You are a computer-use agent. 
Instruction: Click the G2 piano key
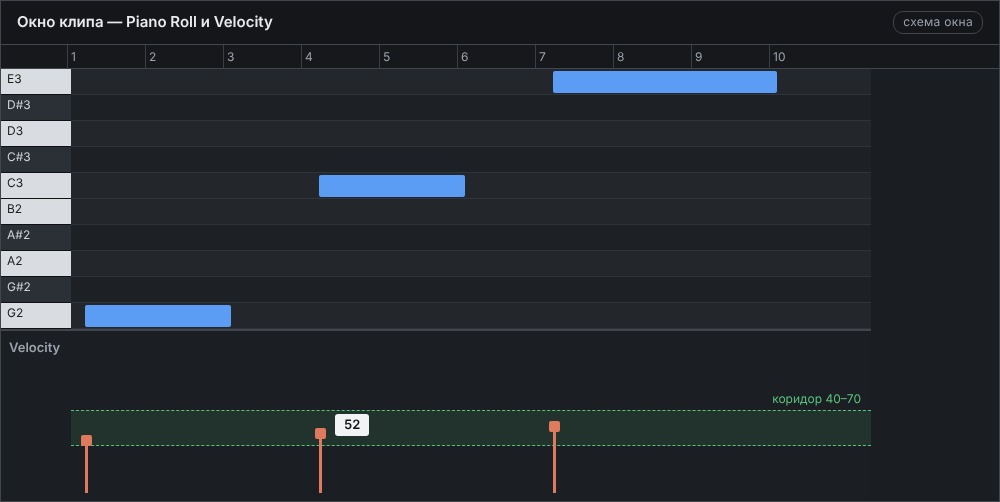tap(36, 316)
